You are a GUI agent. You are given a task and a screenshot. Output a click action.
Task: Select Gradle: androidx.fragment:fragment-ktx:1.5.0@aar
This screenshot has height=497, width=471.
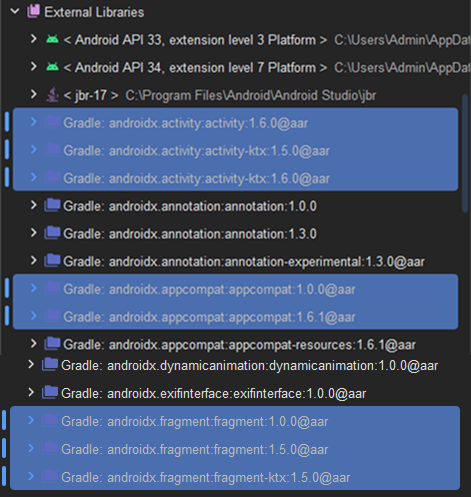[x=206, y=478]
